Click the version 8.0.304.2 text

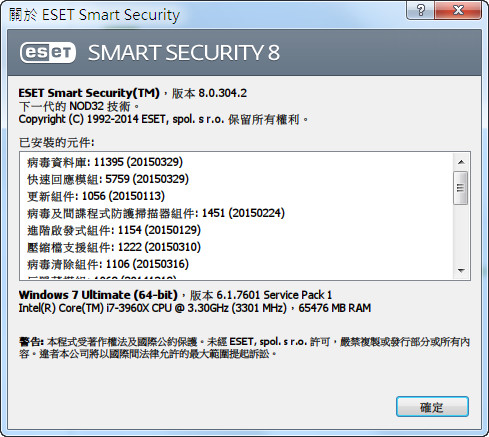coord(223,93)
